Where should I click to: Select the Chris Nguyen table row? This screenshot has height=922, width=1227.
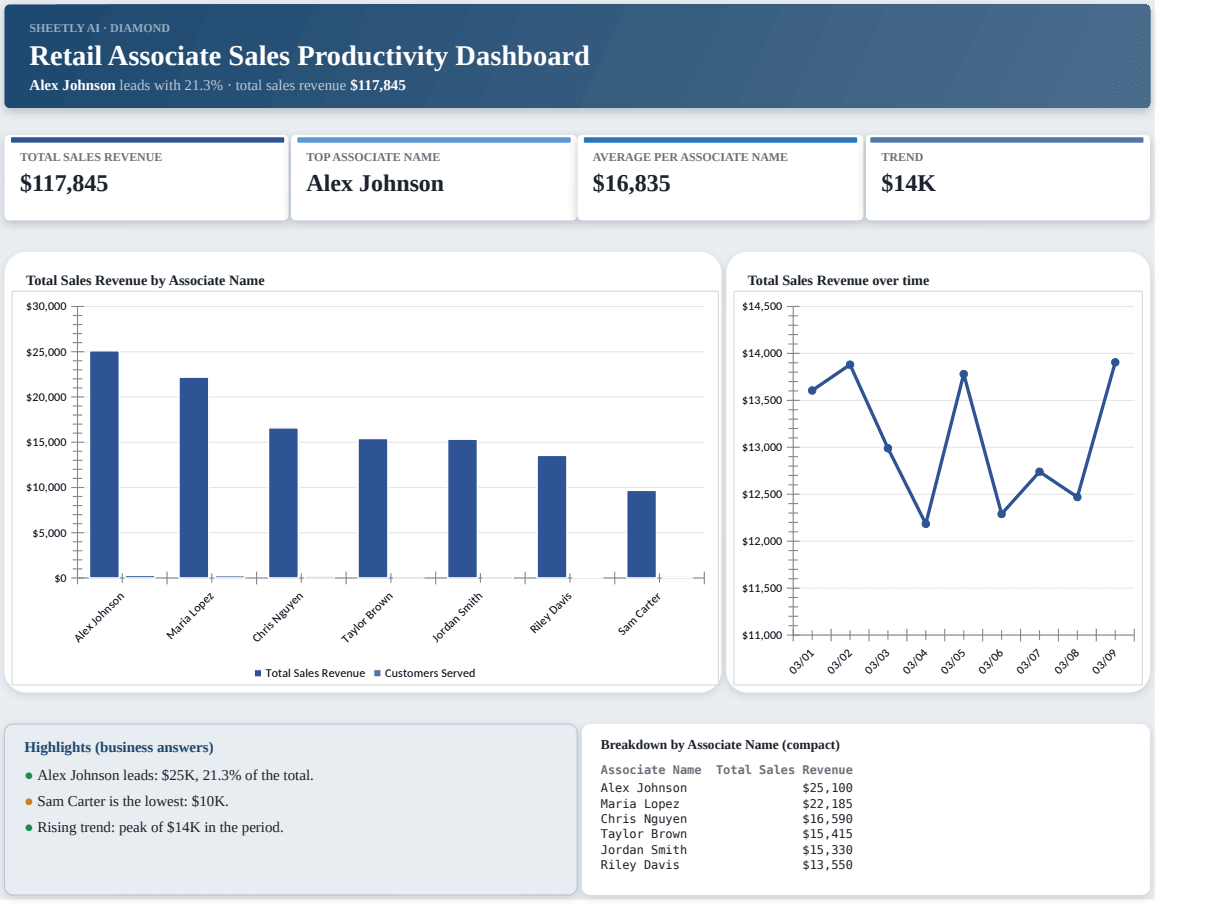click(x=726, y=819)
